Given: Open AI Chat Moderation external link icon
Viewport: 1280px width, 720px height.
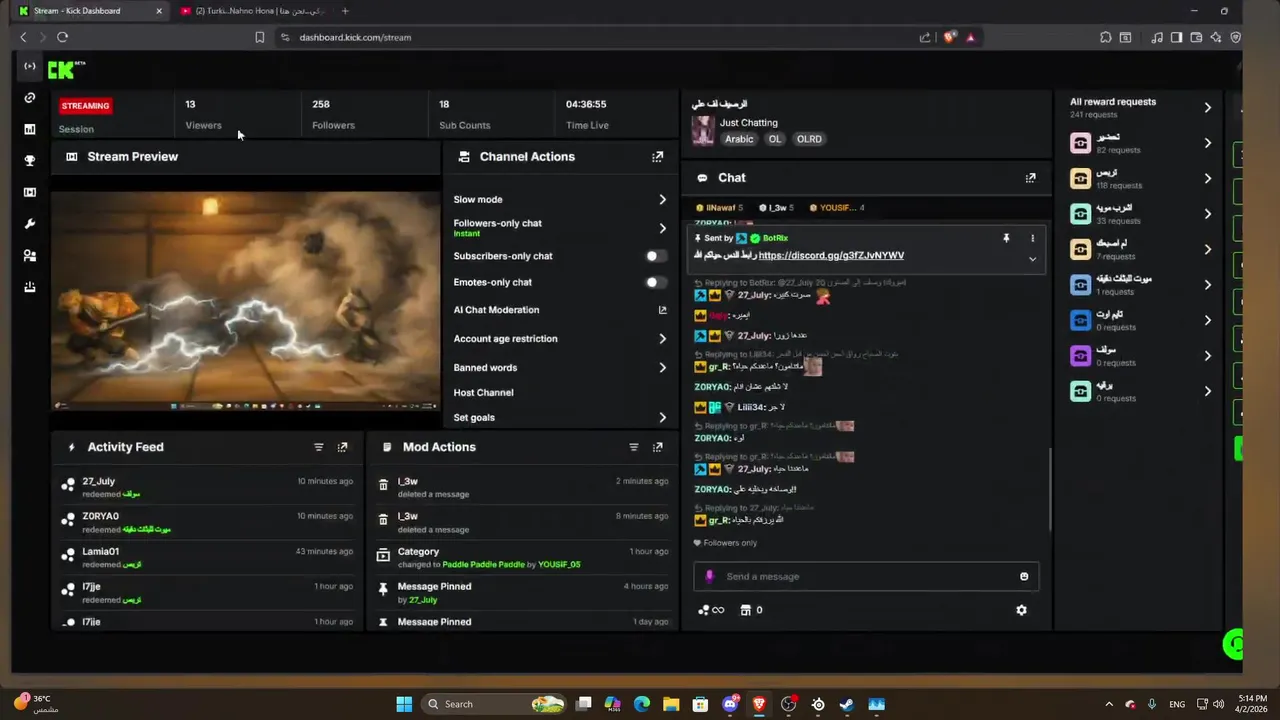Looking at the screenshot, I should click(662, 310).
